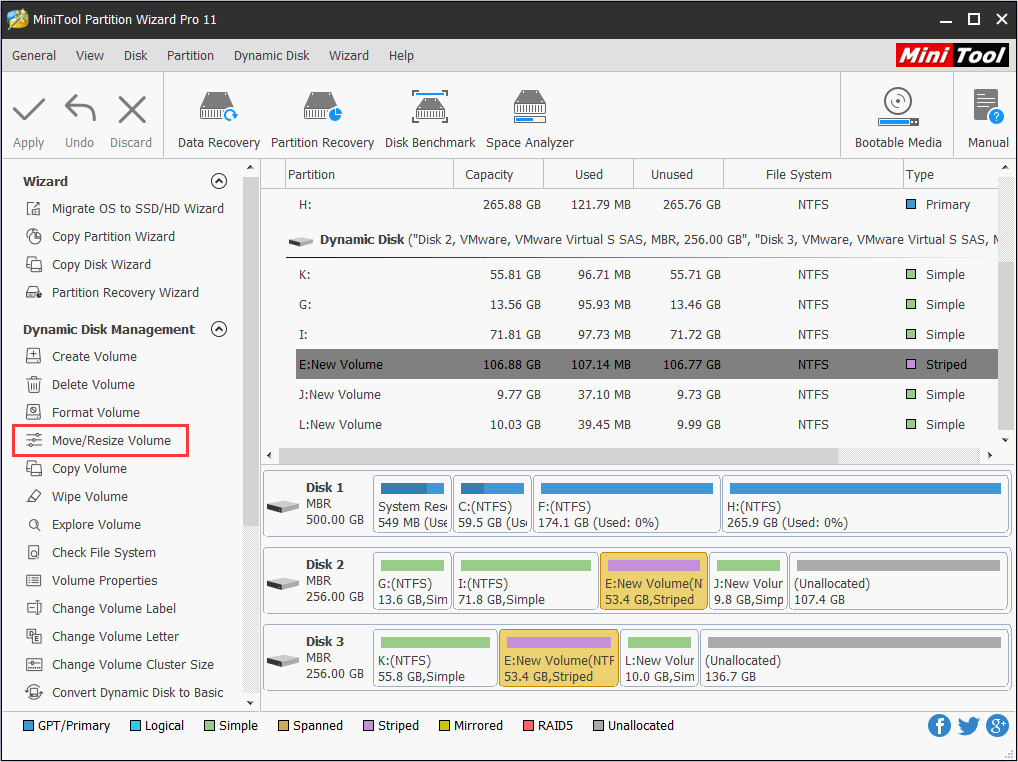Click the Facebook icon in the status bar
The width and height of the screenshot is (1018, 762).
(939, 725)
